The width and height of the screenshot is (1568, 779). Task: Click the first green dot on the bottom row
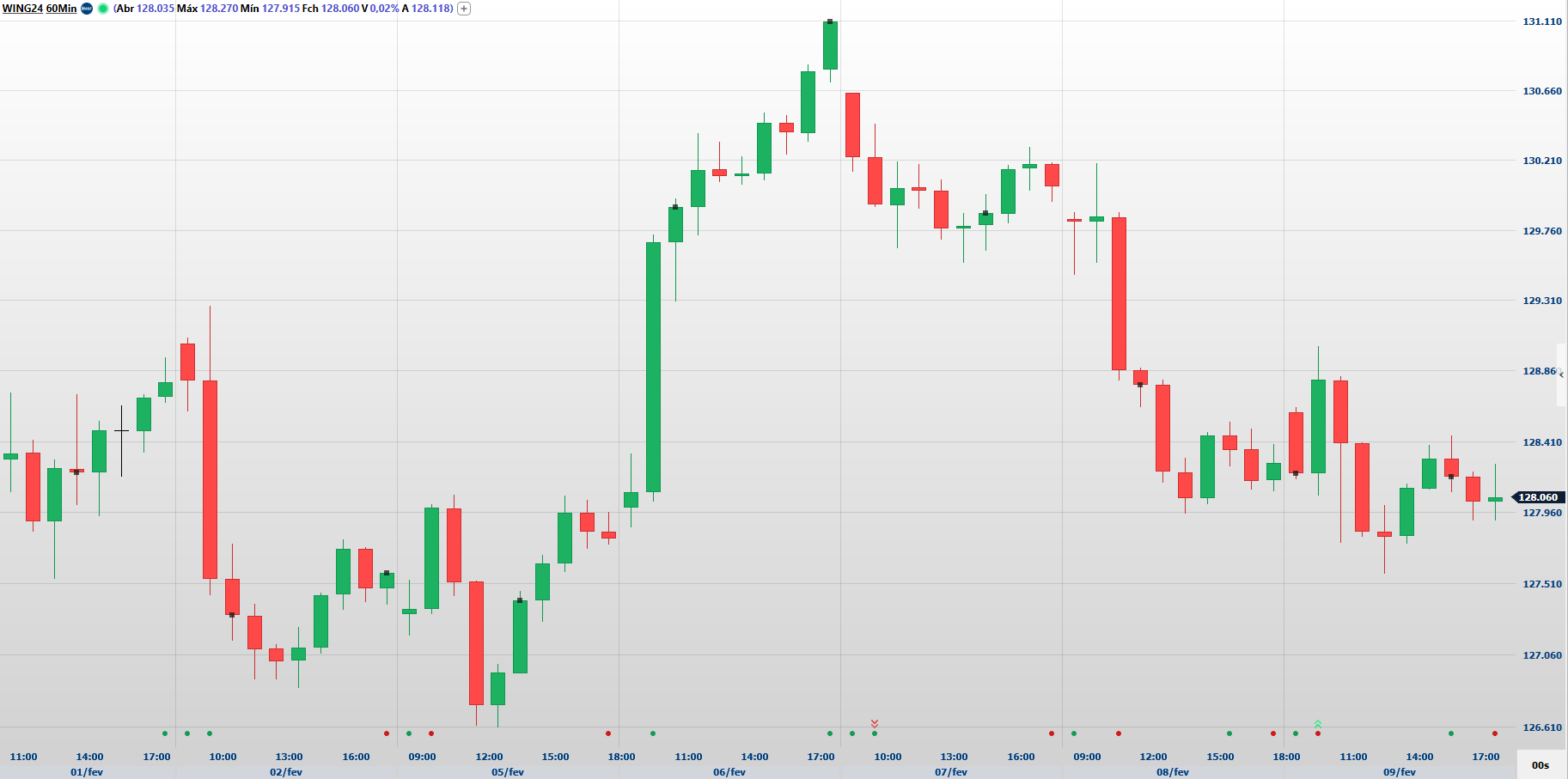(x=165, y=733)
